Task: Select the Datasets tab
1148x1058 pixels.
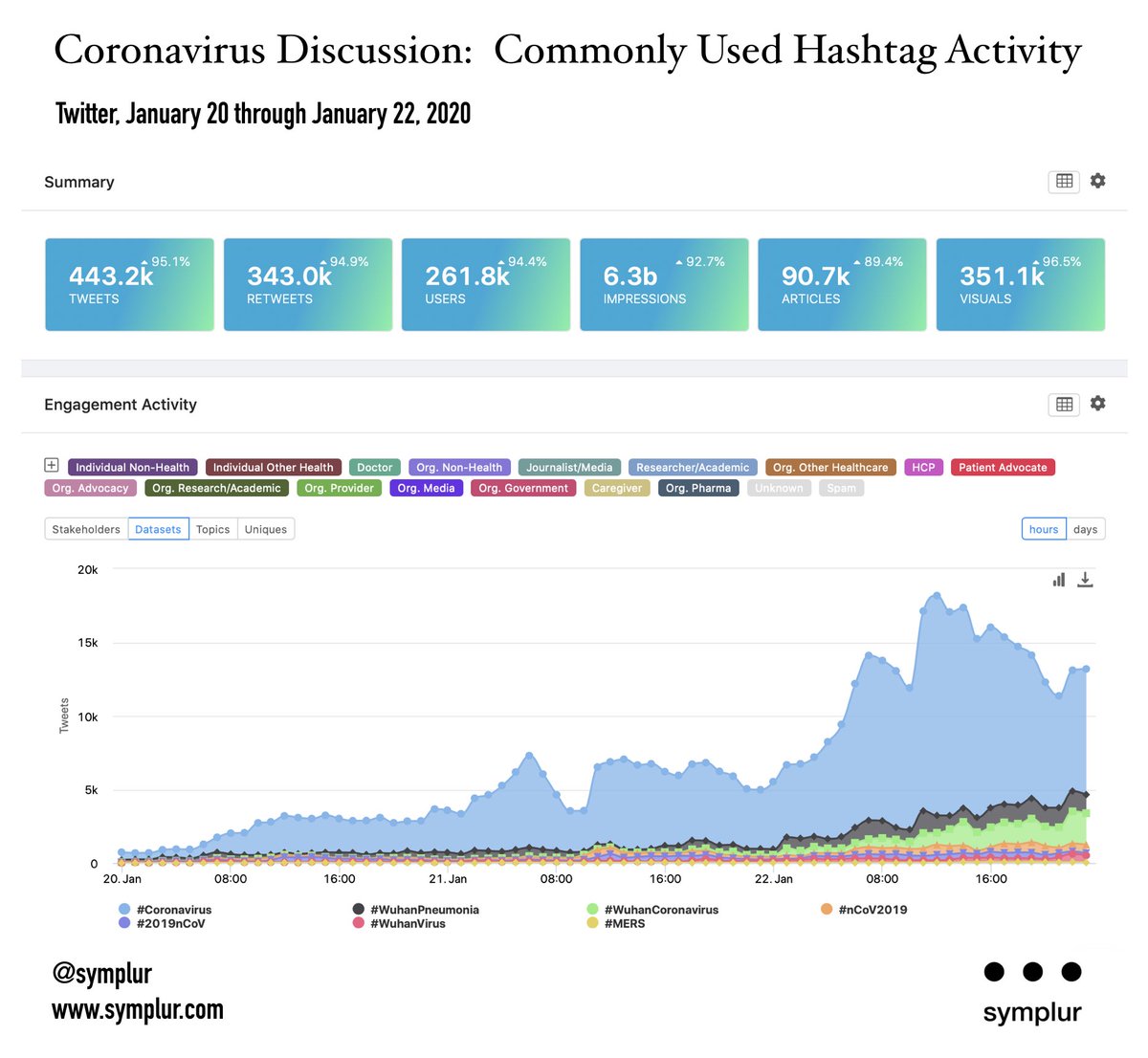Action: coord(158,529)
